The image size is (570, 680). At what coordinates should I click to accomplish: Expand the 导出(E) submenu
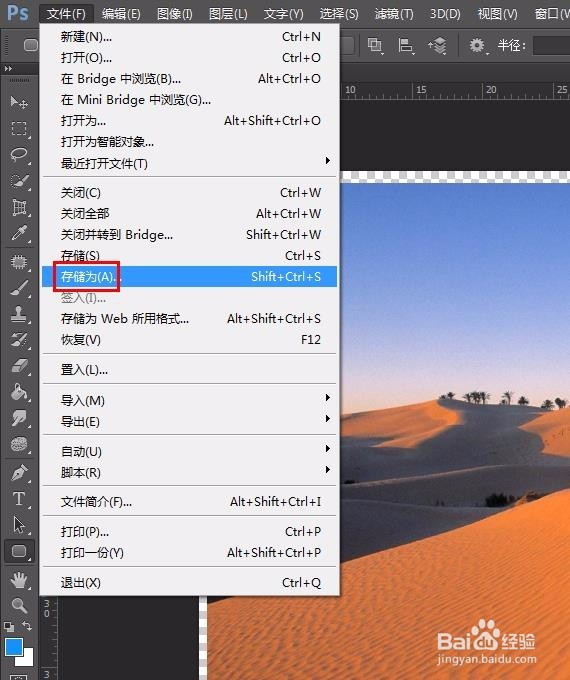coord(328,418)
